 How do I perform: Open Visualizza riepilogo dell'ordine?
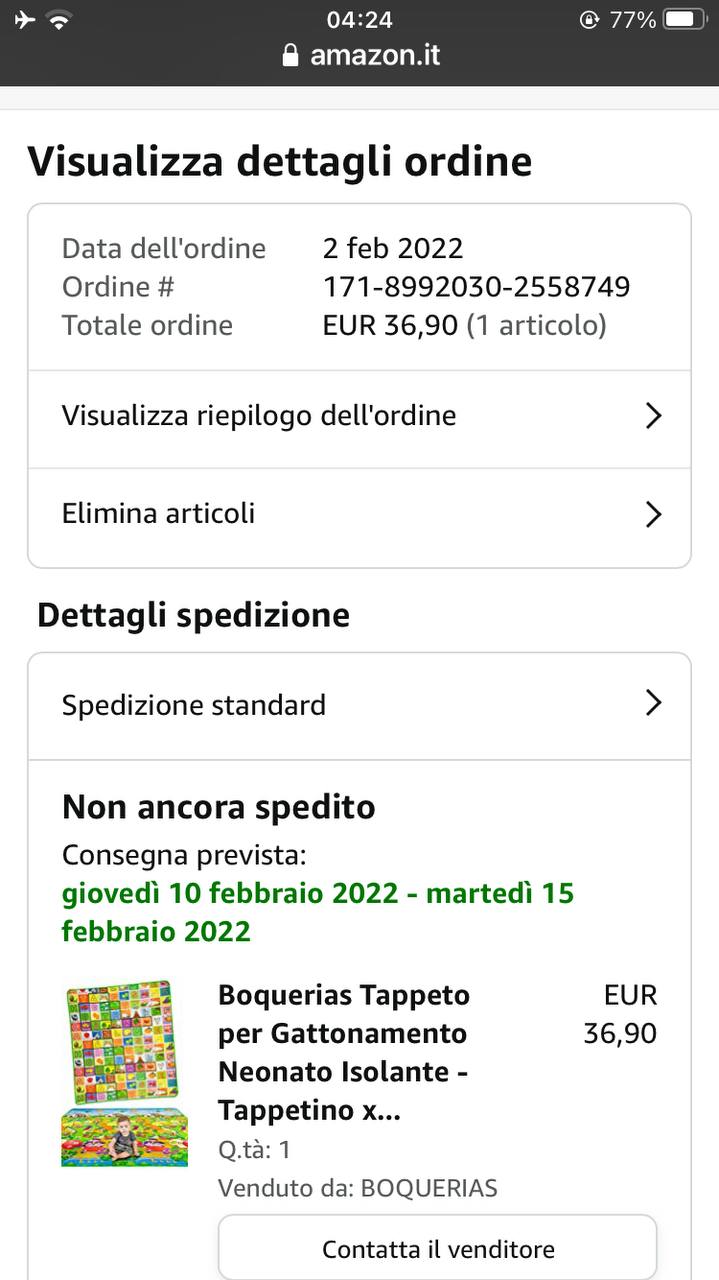point(259,416)
